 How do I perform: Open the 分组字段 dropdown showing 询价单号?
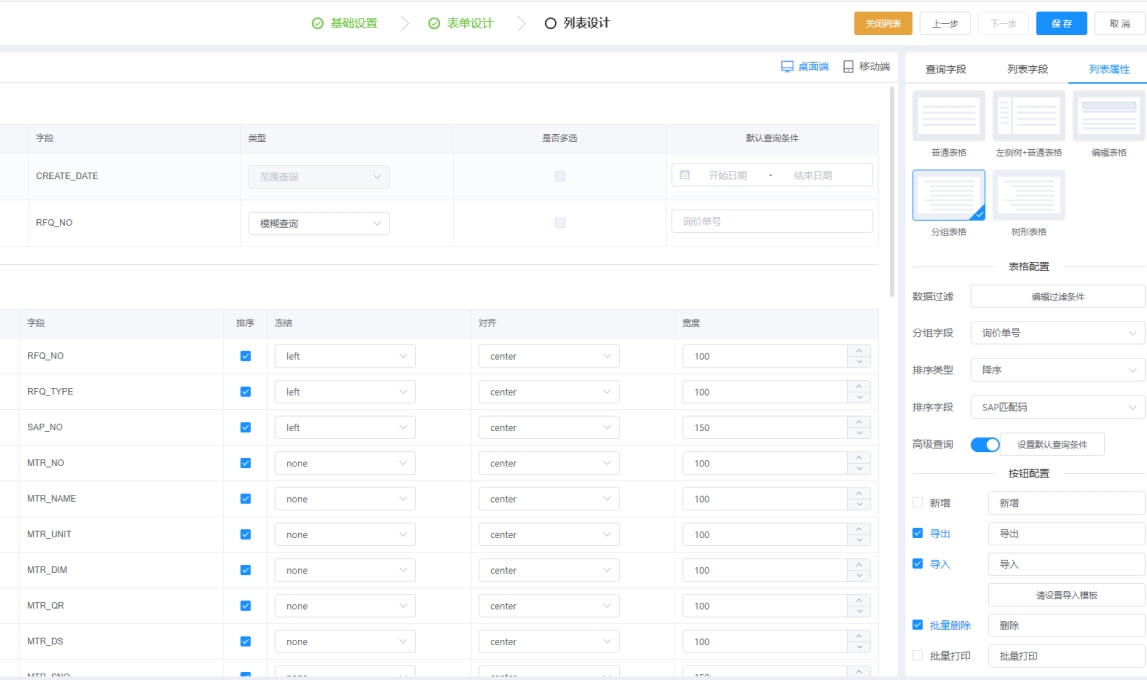(1057, 333)
